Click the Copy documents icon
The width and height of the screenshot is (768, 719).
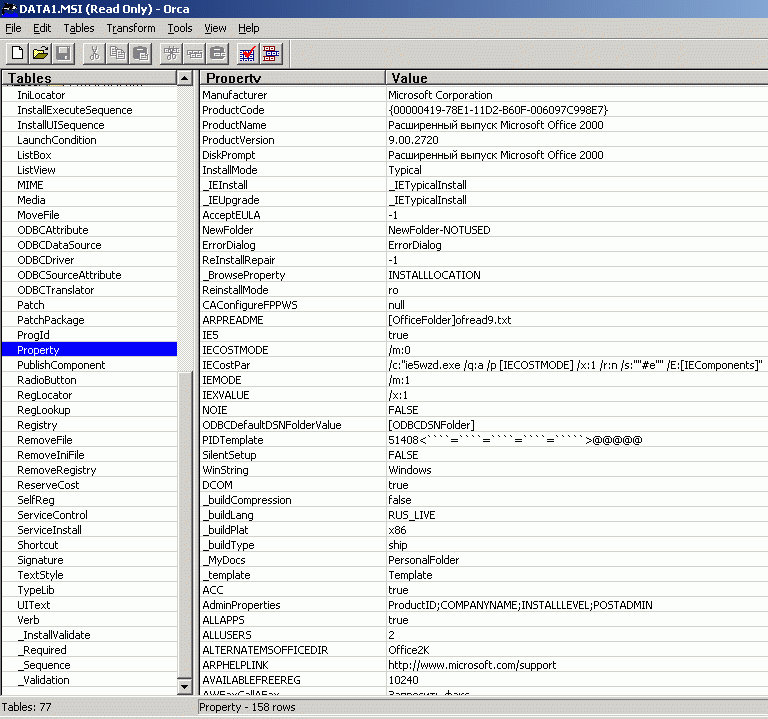(118, 53)
